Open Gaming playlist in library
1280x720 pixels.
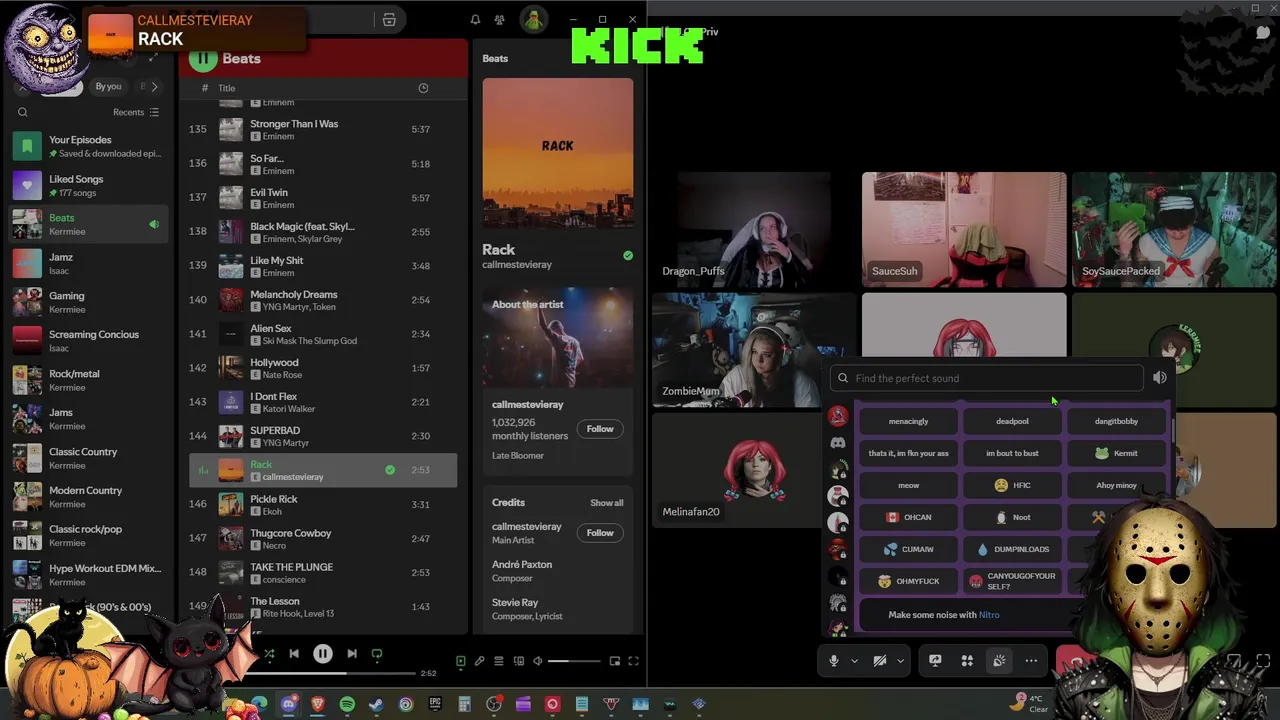[x=88, y=302]
